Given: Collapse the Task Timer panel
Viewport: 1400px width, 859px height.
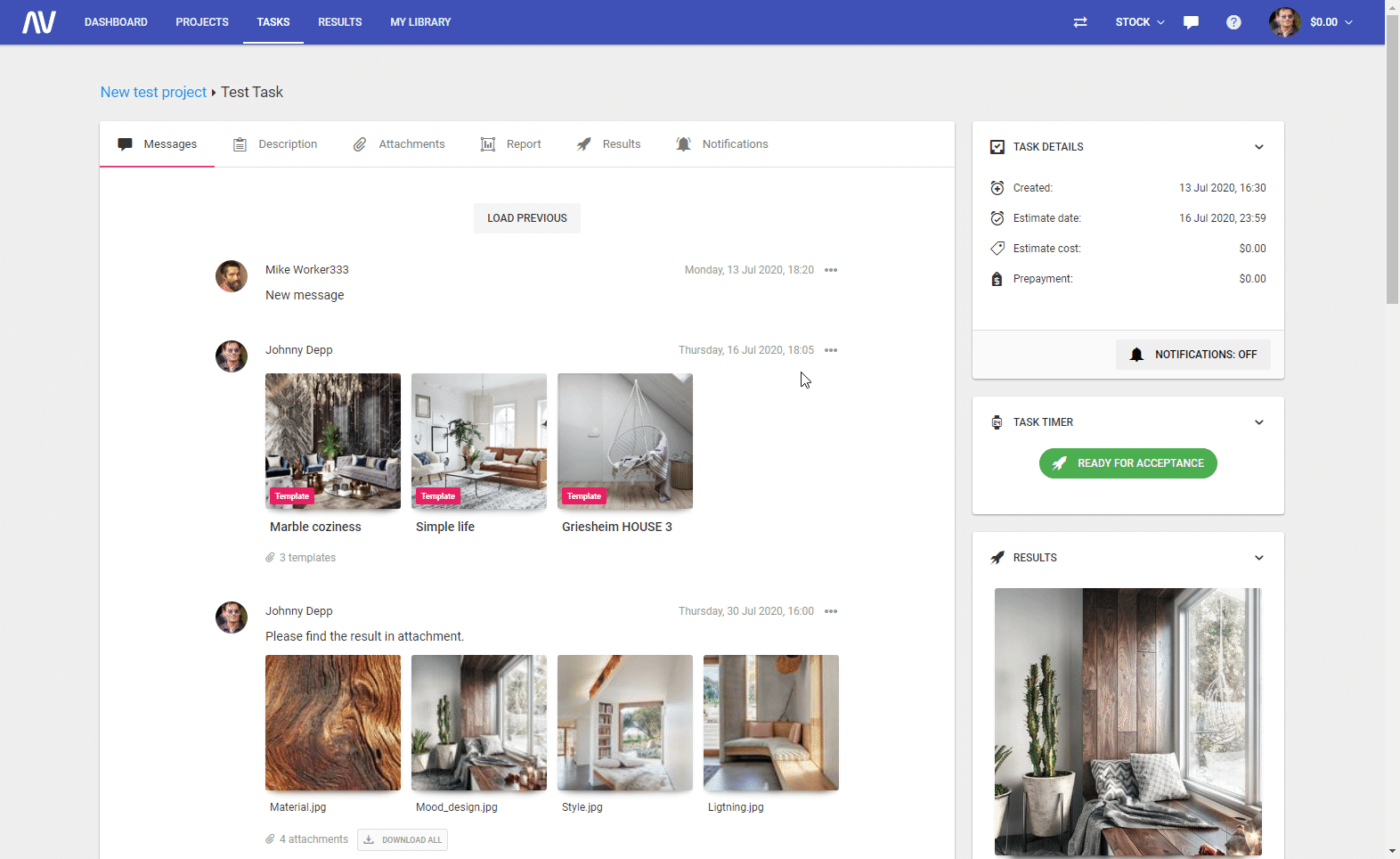Looking at the screenshot, I should 1258,422.
